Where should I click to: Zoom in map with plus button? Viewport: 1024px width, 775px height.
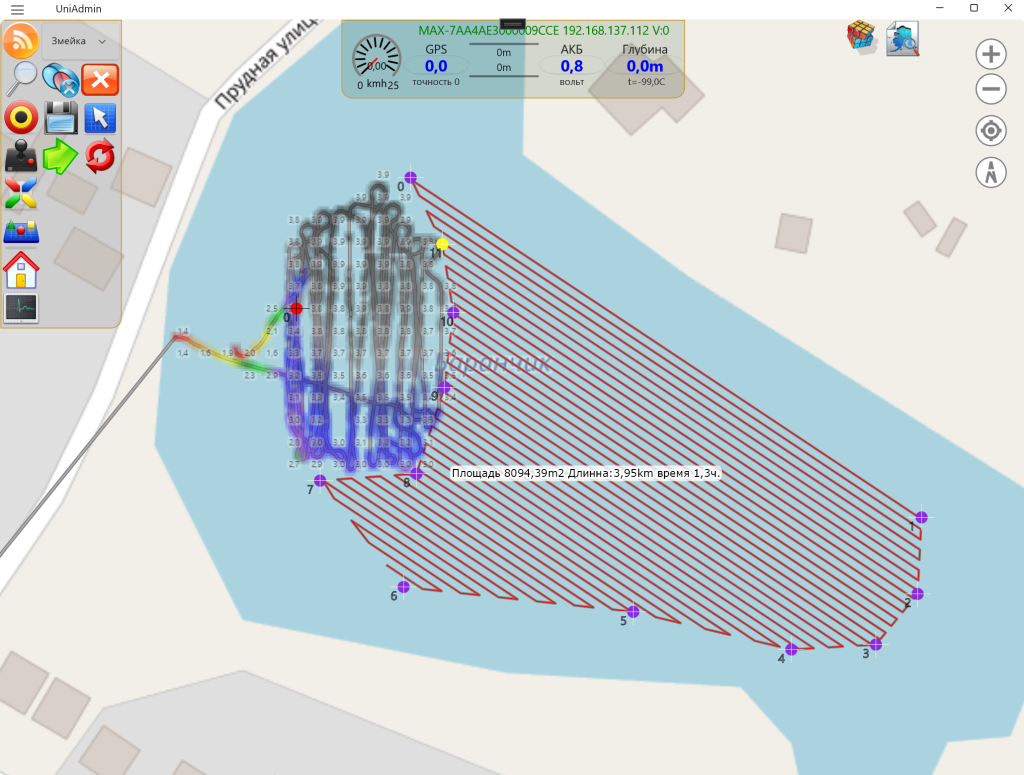point(991,54)
